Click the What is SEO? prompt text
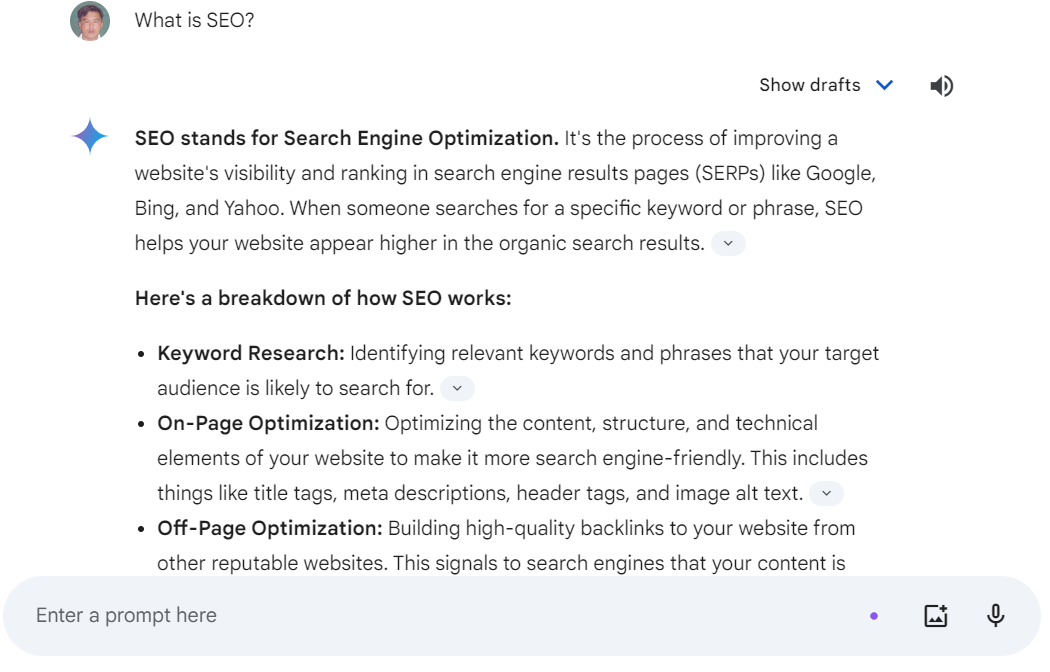 [194, 21]
